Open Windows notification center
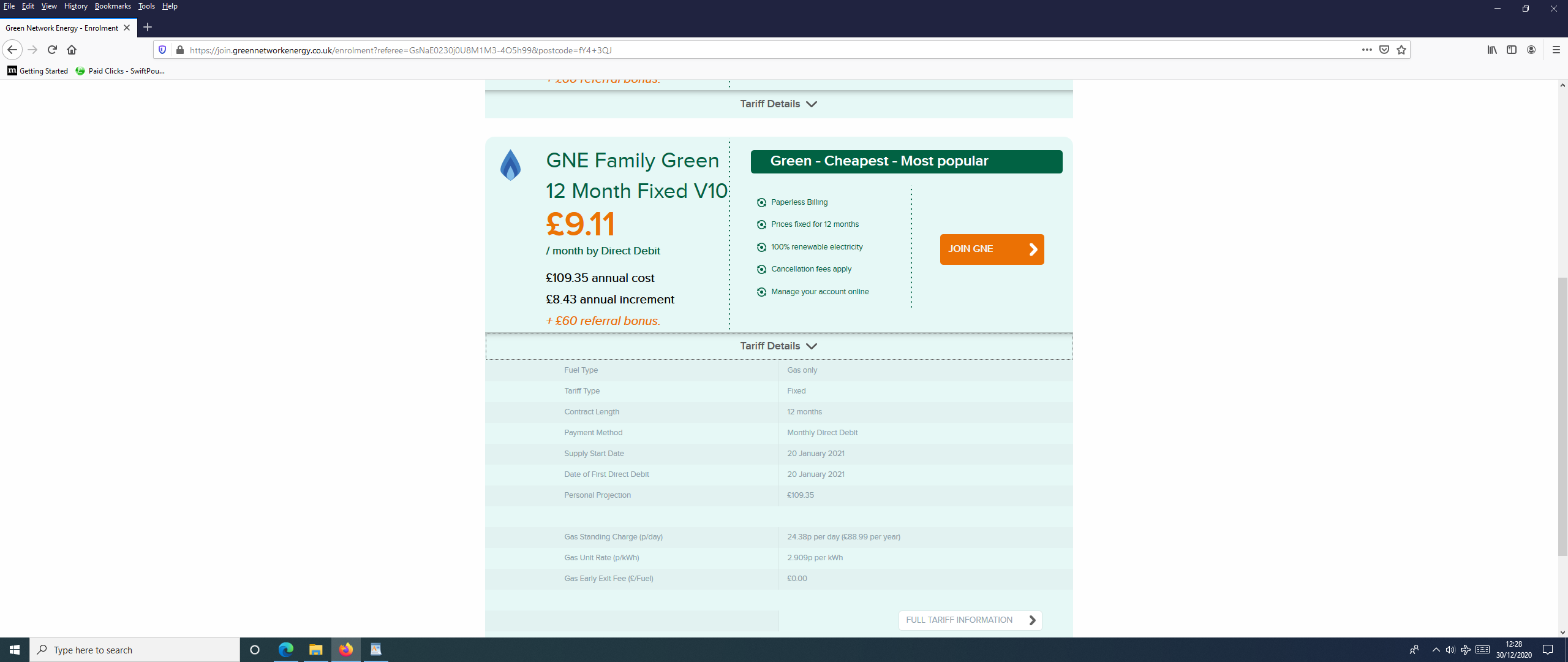 (x=1547, y=650)
